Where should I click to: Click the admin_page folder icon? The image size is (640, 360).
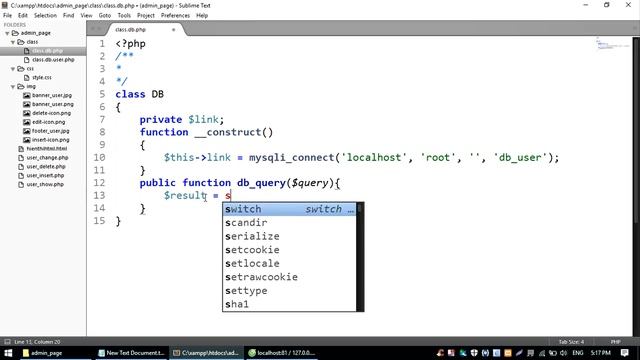15,33
